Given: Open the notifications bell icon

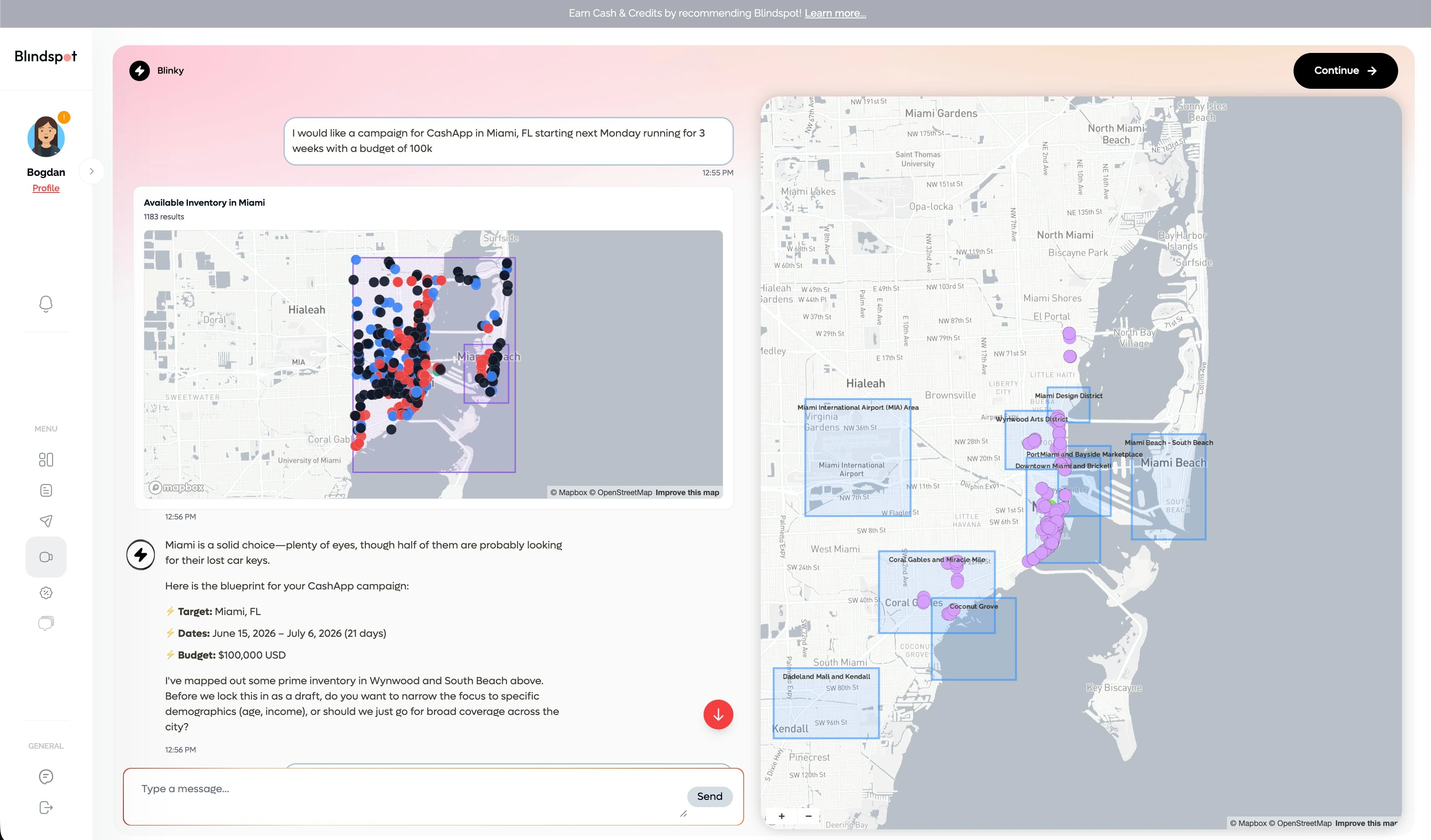Looking at the screenshot, I should pyautogui.click(x=46, y=303).
